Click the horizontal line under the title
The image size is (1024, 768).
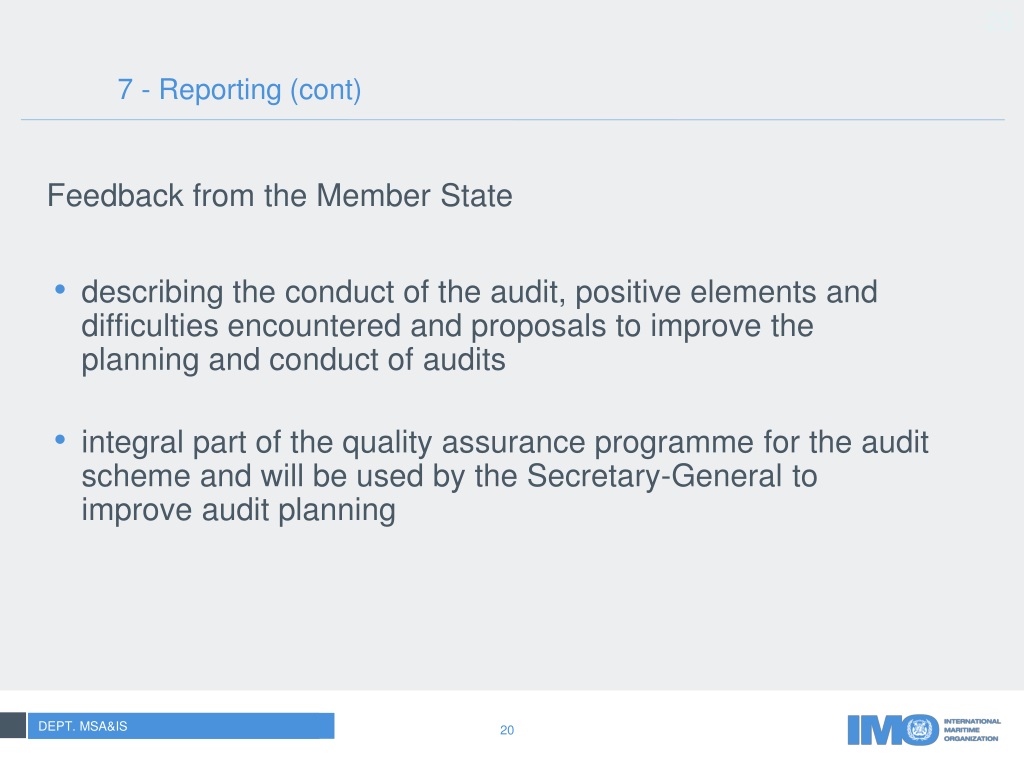point(513,120)
